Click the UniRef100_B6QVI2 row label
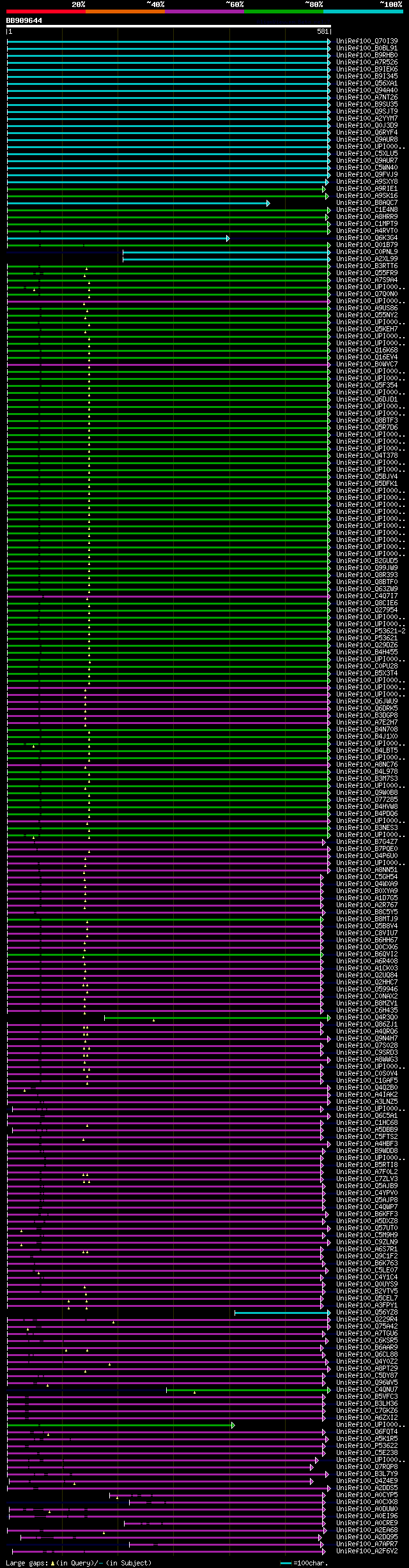 [367, 954]
